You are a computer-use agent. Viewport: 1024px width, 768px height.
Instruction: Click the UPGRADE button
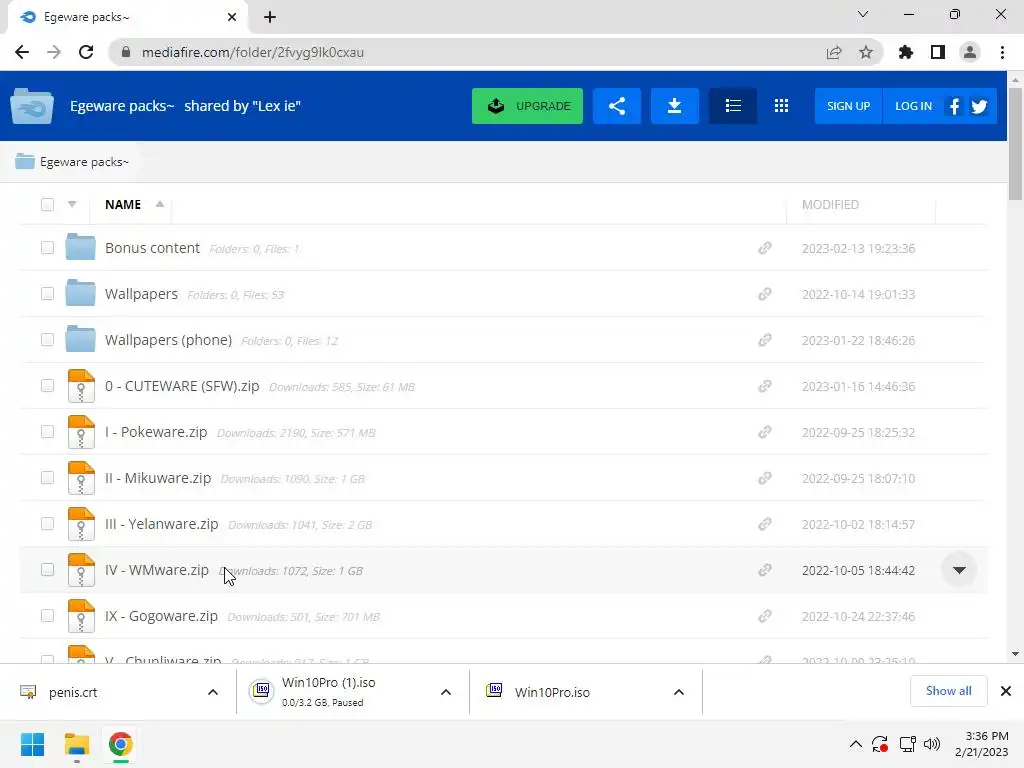click(x=528, y=106)
